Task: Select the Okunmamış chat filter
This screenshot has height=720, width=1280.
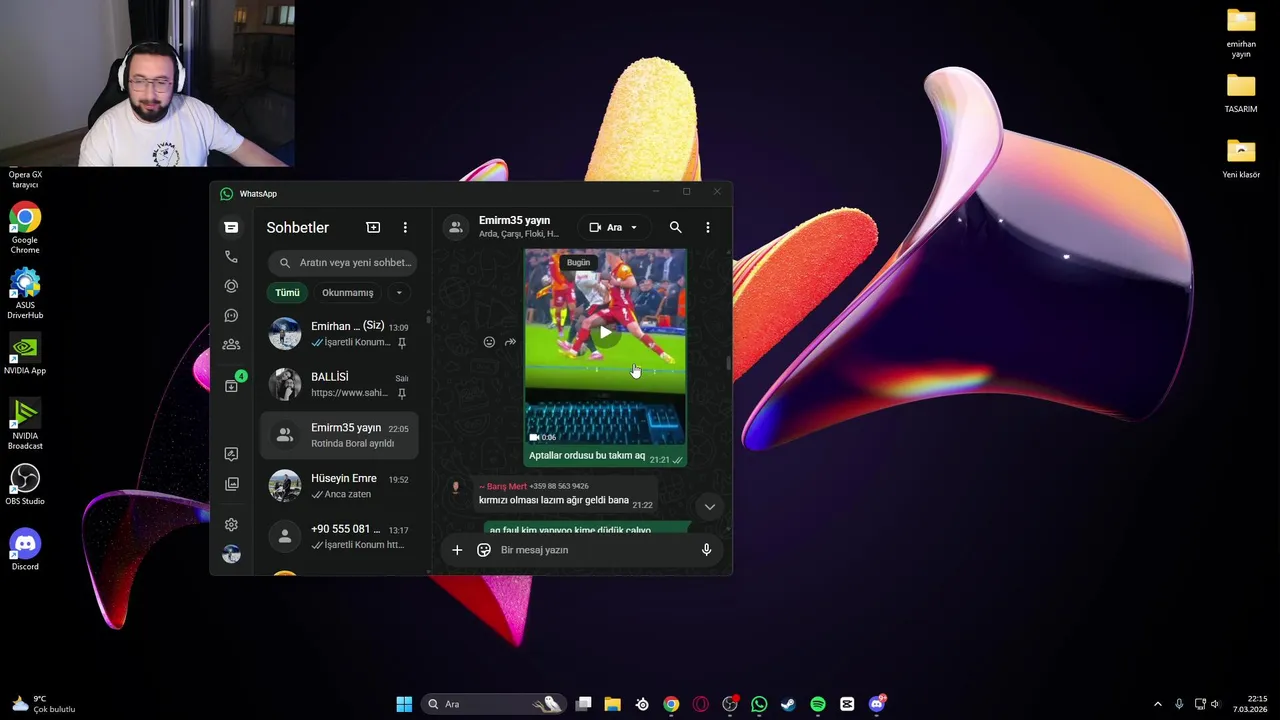Action: pos(347,293)
